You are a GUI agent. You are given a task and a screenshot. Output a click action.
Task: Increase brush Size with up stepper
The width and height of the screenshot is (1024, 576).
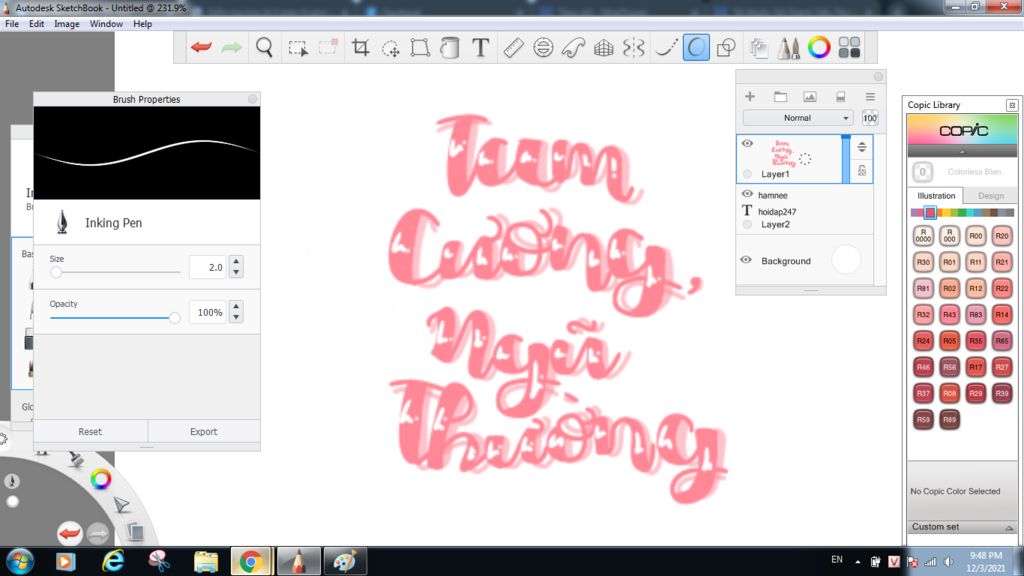point(236,261)
